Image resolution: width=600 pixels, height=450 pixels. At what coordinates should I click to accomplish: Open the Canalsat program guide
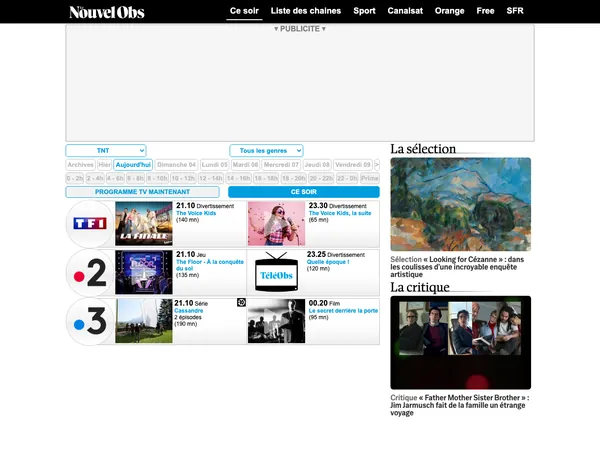(x=405, y=11)
